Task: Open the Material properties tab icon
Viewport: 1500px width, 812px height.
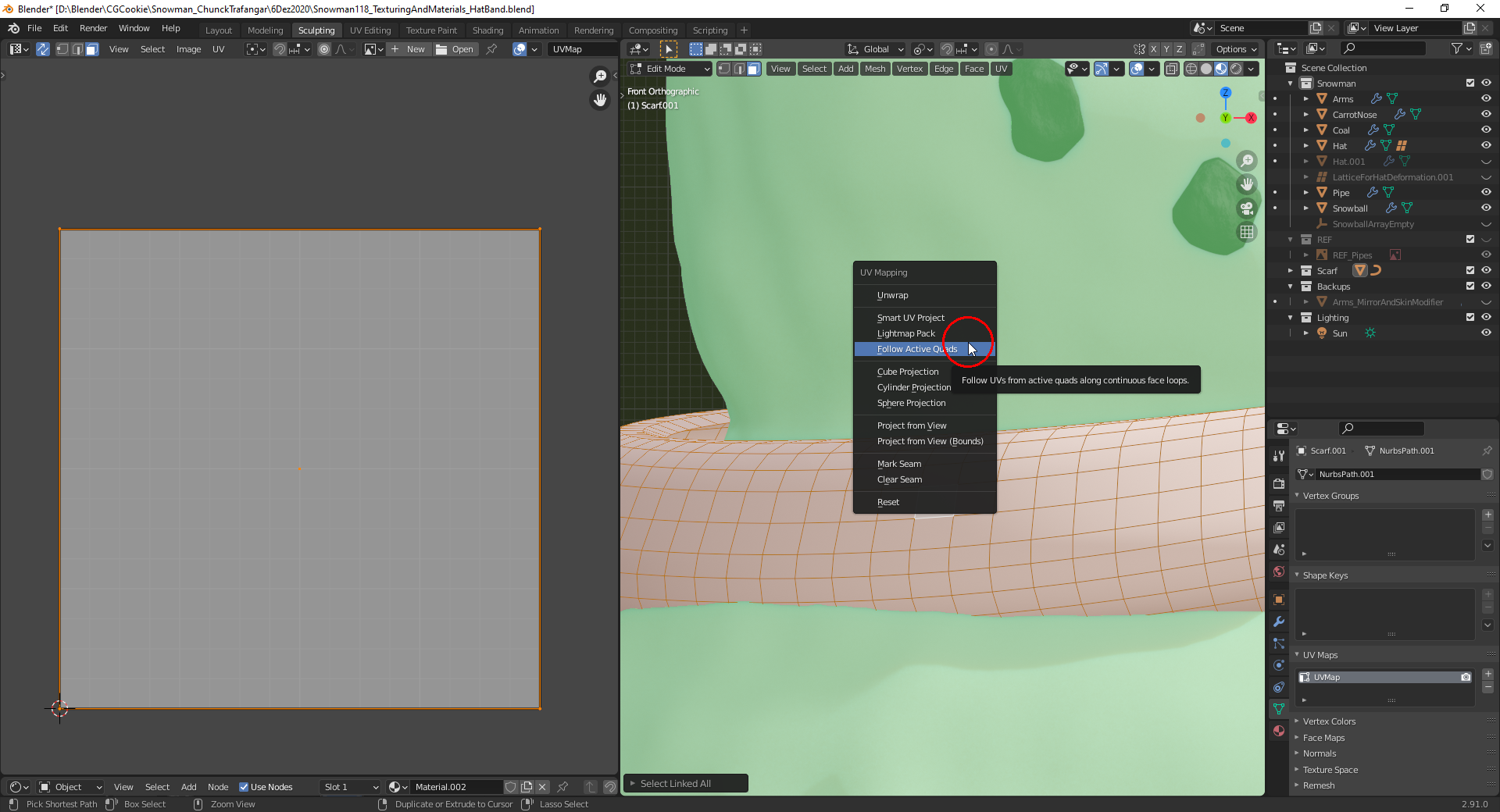Action: click(1279, 731)
